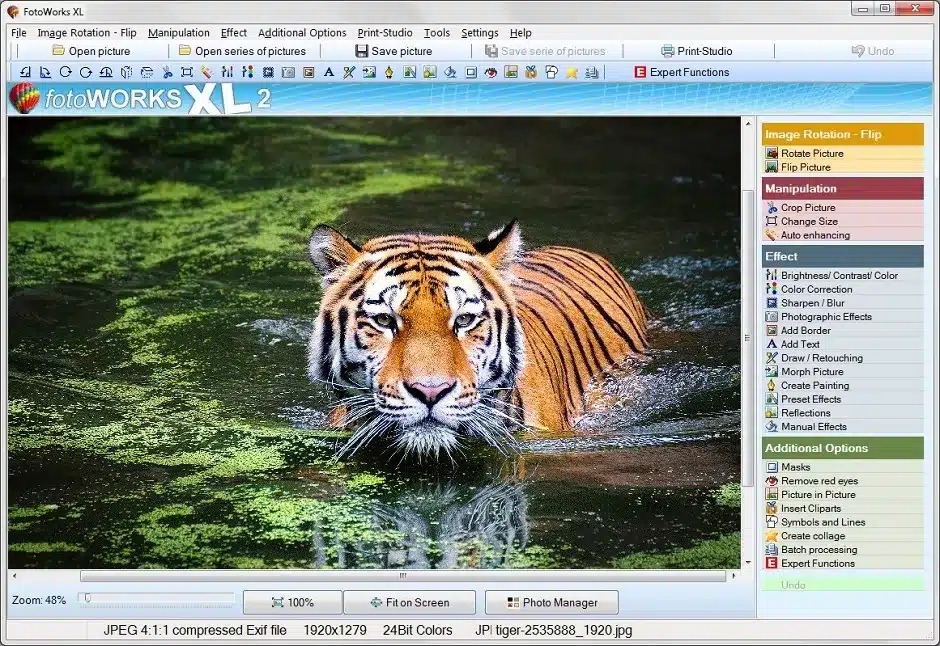Click status bar filename tiger-2535888_1920.jpg
The height and width of the screenshot is (646, 940).
564,630
